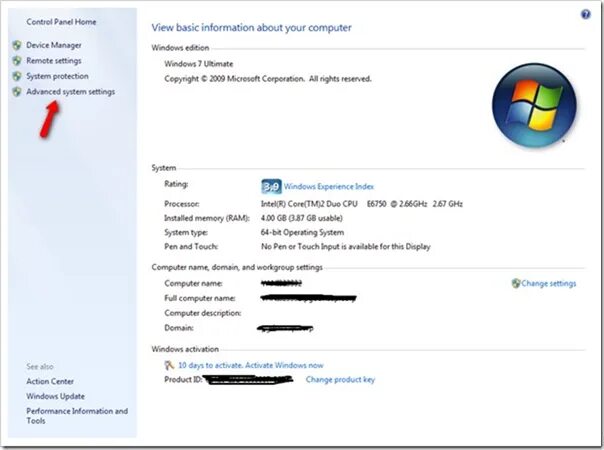Click the Device Manager shield icon

pos(17,45)
